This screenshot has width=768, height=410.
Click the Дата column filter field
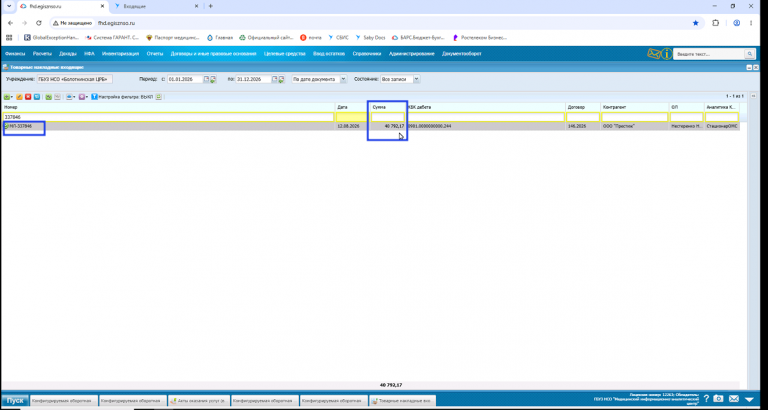tap(352, 118)
